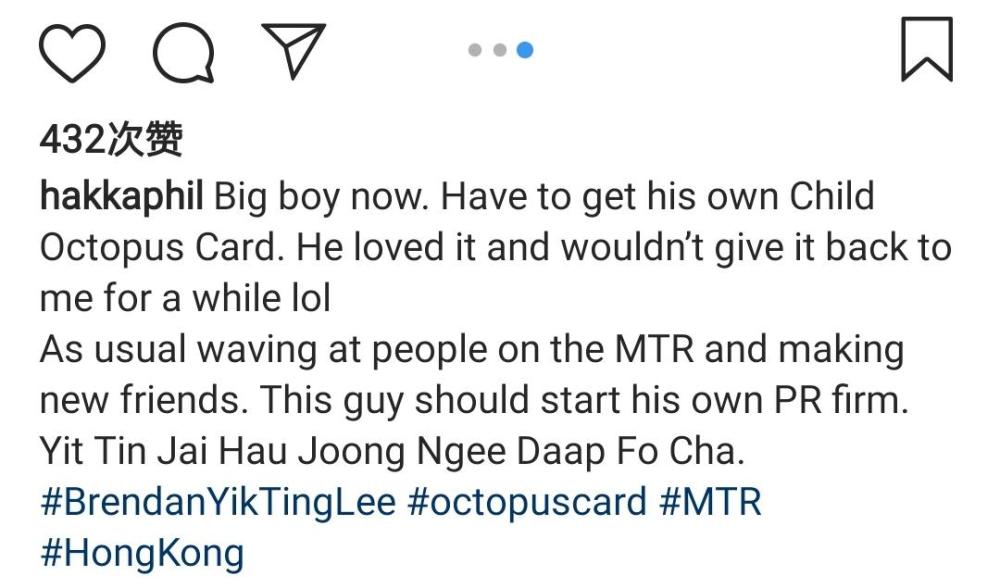Open the hakkaphil profile username
Viewport: 1000px width, 588px height.
point(122,196)
